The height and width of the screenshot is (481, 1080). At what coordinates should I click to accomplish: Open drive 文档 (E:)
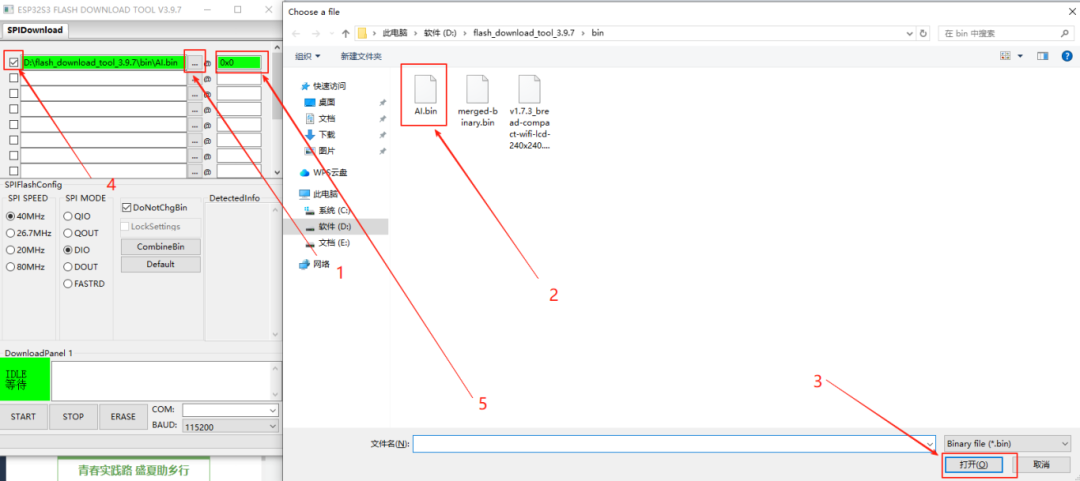(327, 243)
